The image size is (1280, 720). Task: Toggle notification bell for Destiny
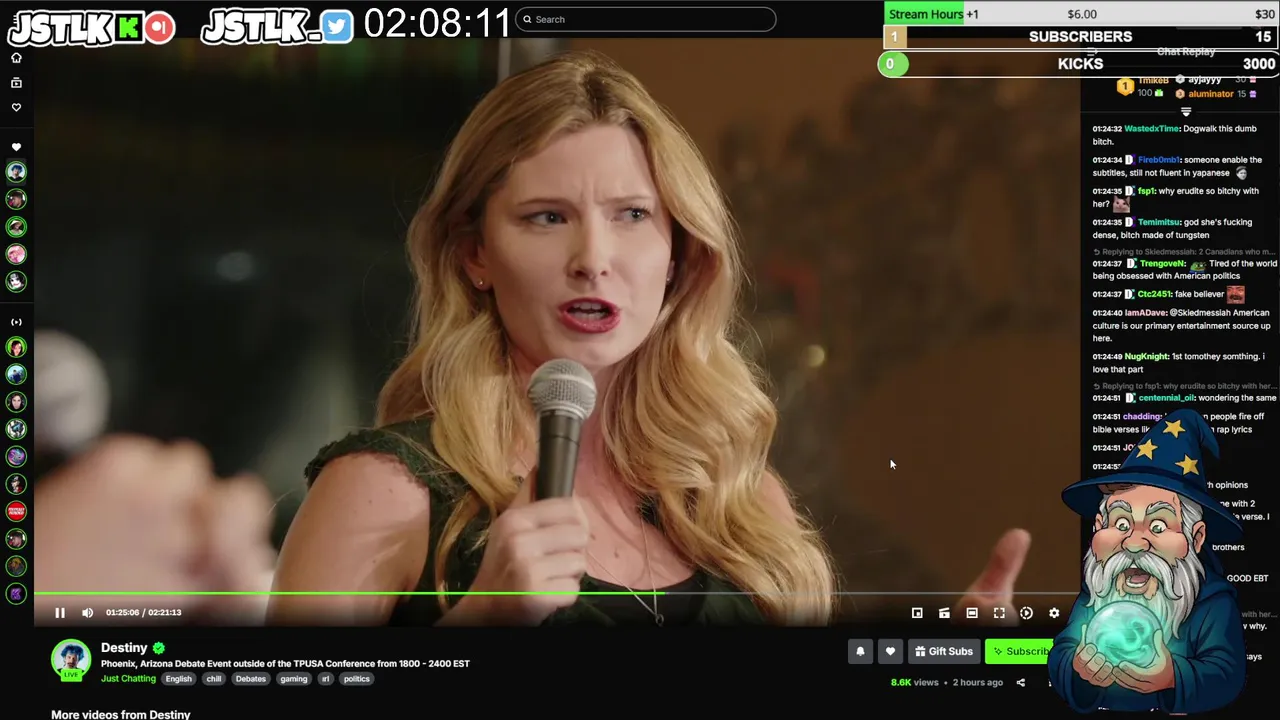coord(860,651)
